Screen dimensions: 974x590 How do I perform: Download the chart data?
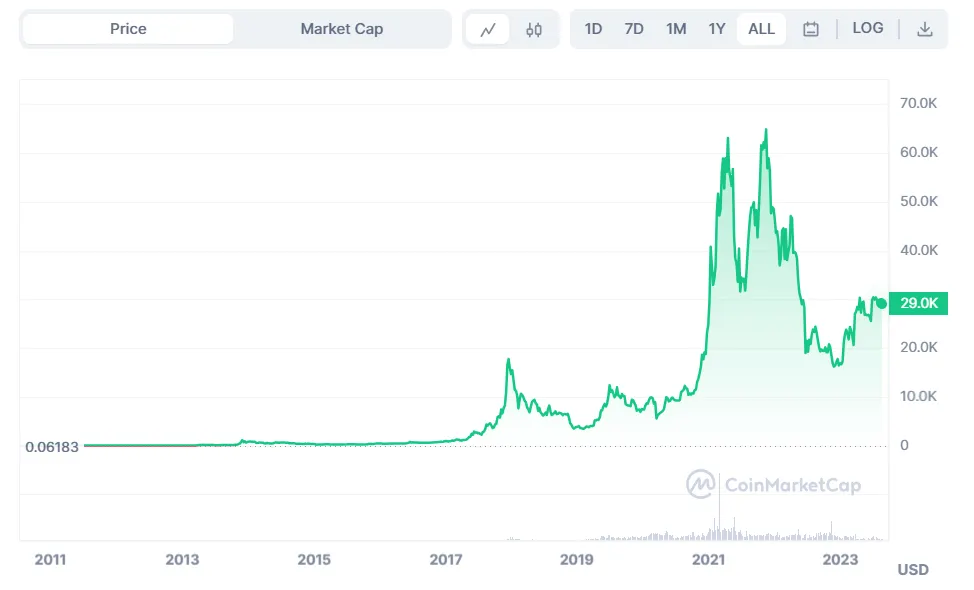[925, 29]
